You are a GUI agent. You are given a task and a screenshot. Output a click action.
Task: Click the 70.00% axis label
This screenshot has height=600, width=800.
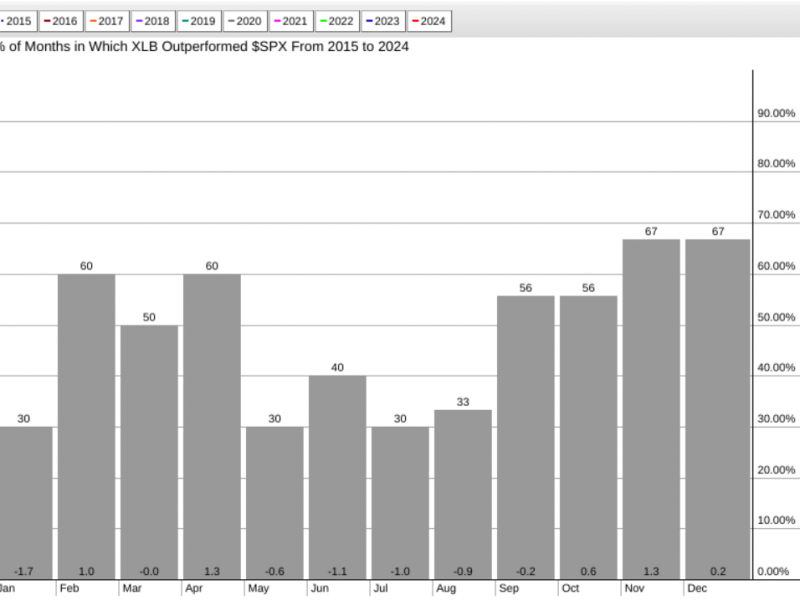(x=776, y=215)
